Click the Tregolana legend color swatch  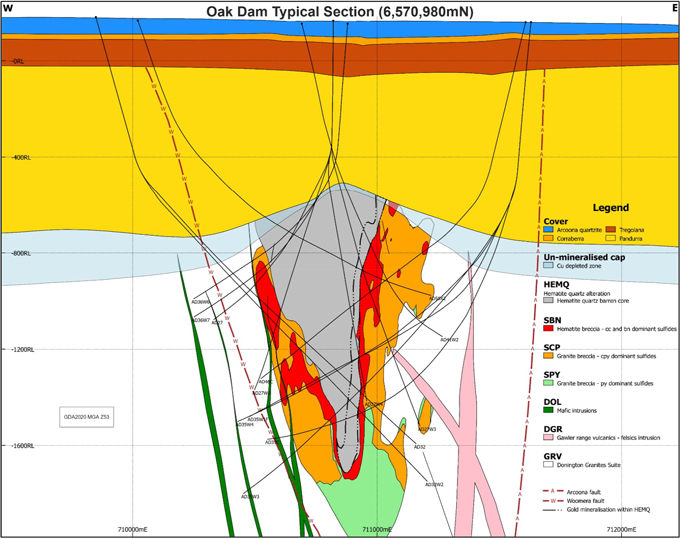pyautogui.click(x=610, y=229)
